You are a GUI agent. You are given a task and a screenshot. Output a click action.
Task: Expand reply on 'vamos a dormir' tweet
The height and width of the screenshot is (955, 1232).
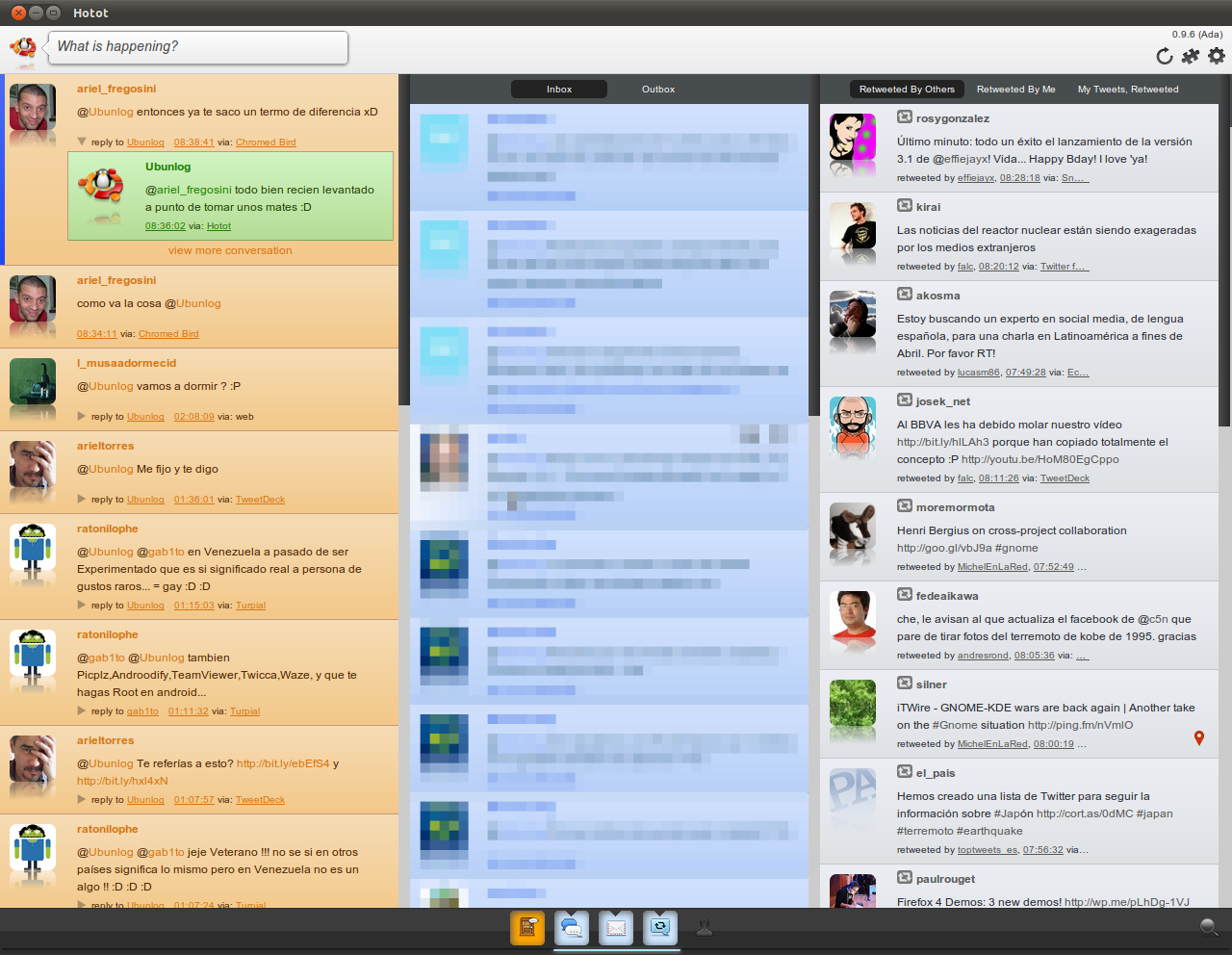point(82,417)
